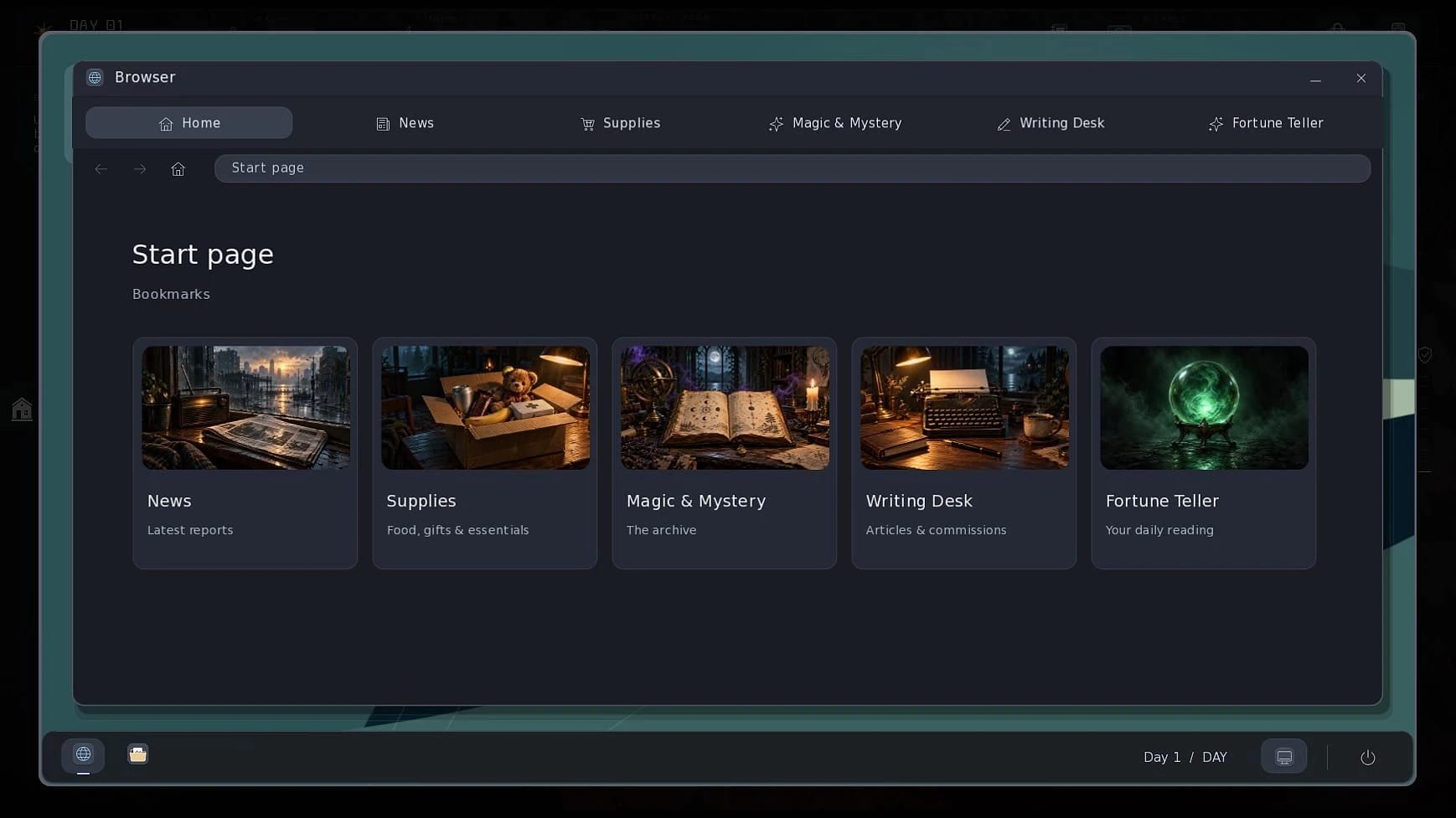
Task: Click the 'Bookmarks' heading text
Action: pos(171,294)
